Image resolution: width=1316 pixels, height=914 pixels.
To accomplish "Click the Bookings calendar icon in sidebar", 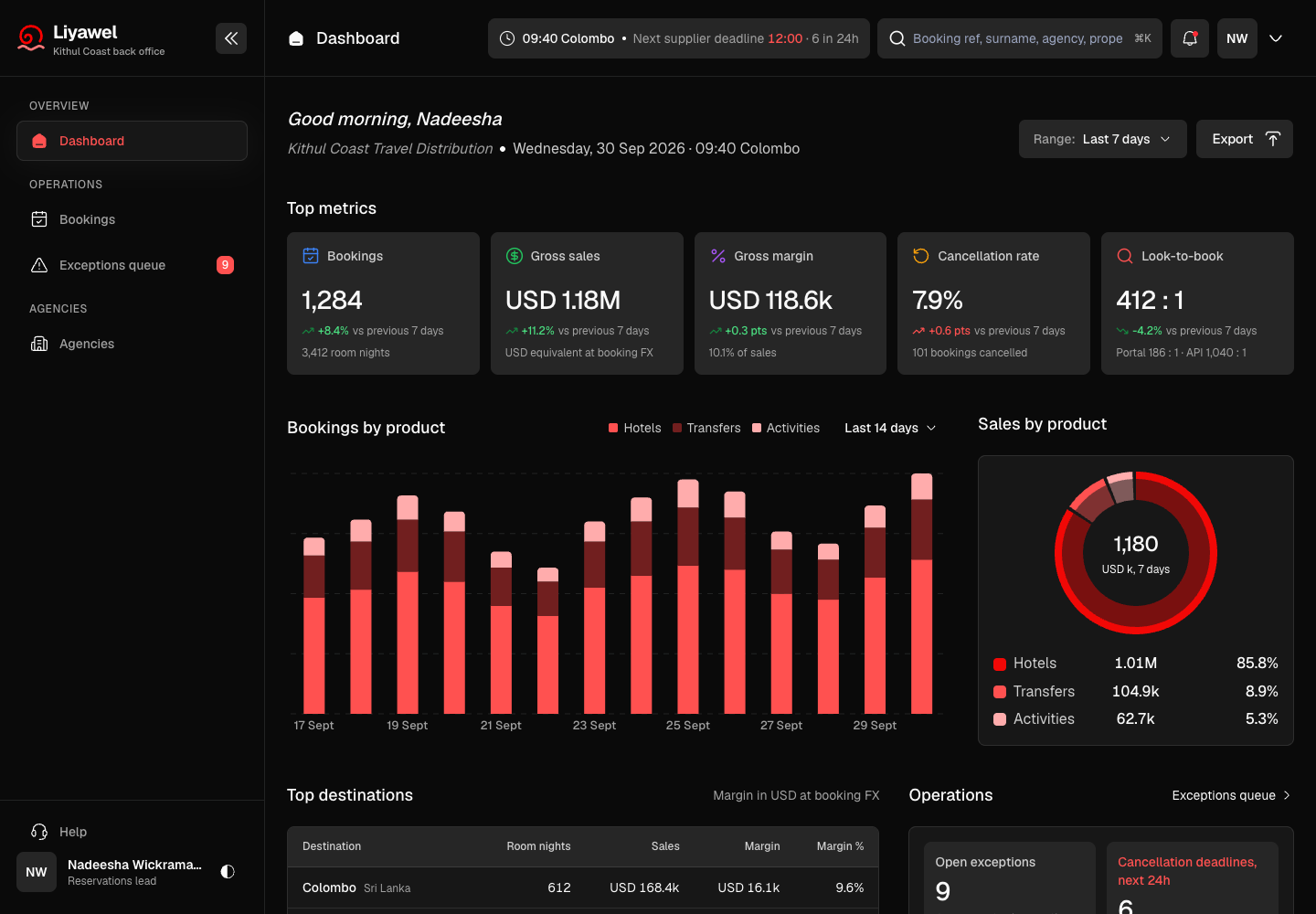I will 39,219.
